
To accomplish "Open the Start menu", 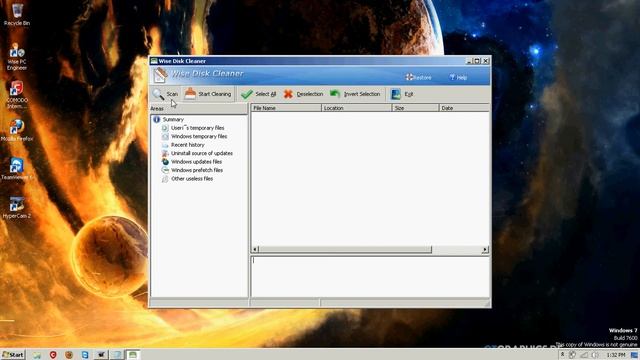I will 13,355.
